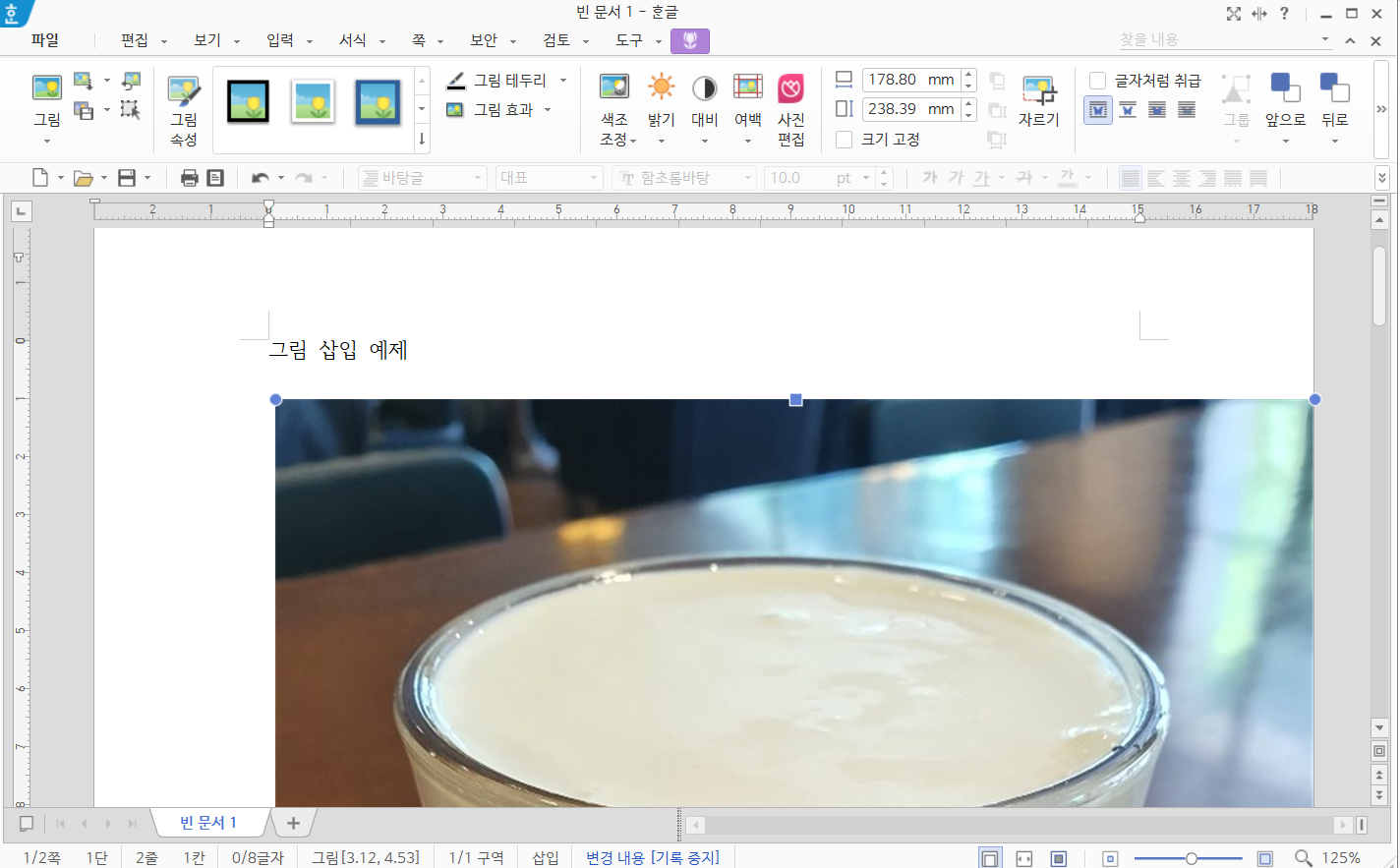Click the 그림 (insert picture) icon
The width and height of the screenshot is (1400, 868).
point(46,88)
